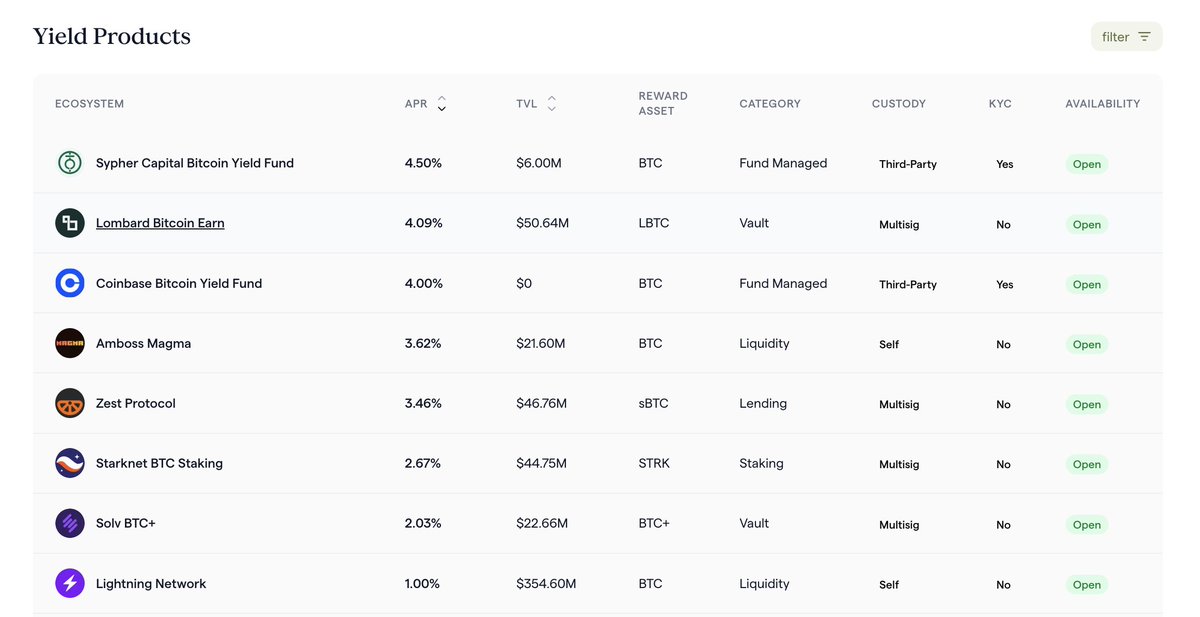Click the REWARD ASSET column header

[663, 103]
